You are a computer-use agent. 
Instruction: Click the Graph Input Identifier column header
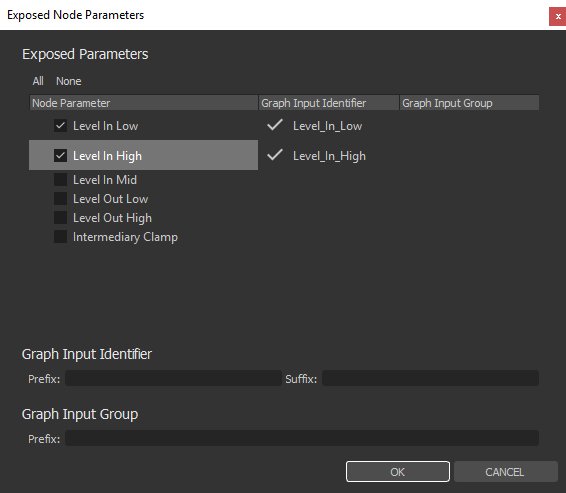pos(329,103)
